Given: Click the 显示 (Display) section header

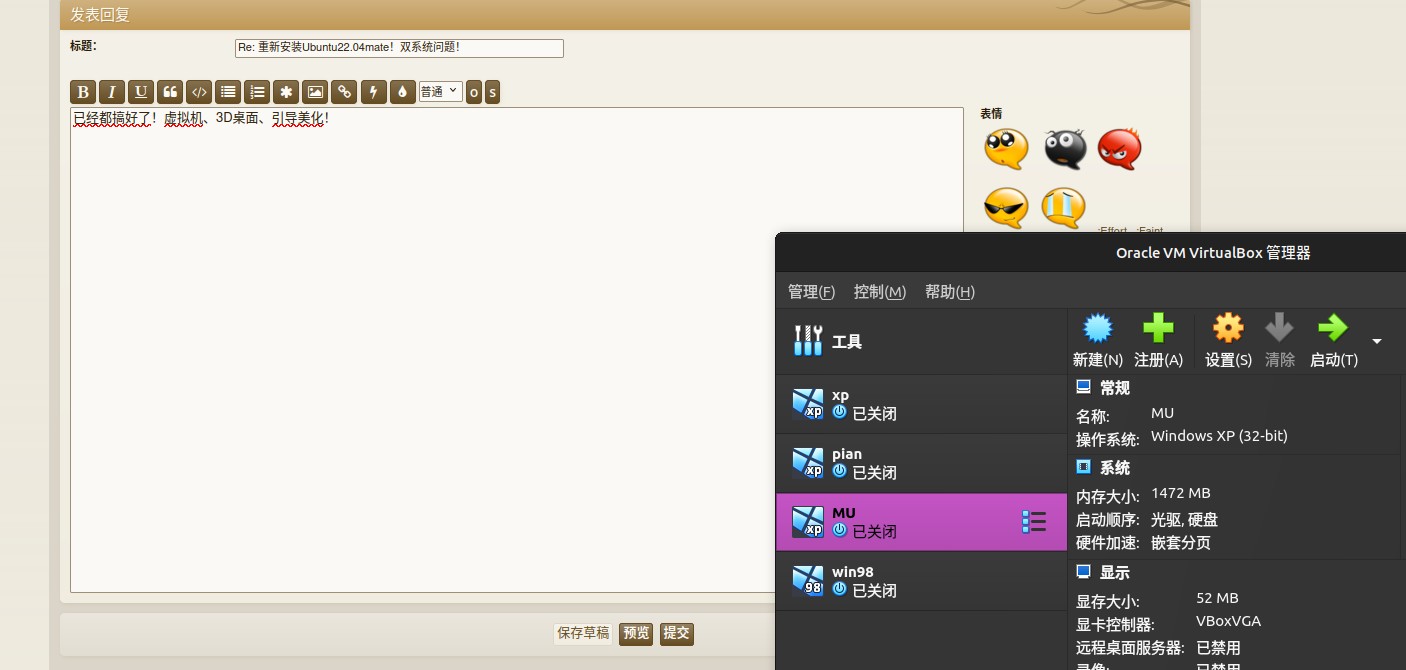Looking at the screenshot, I should (1114, 573).
